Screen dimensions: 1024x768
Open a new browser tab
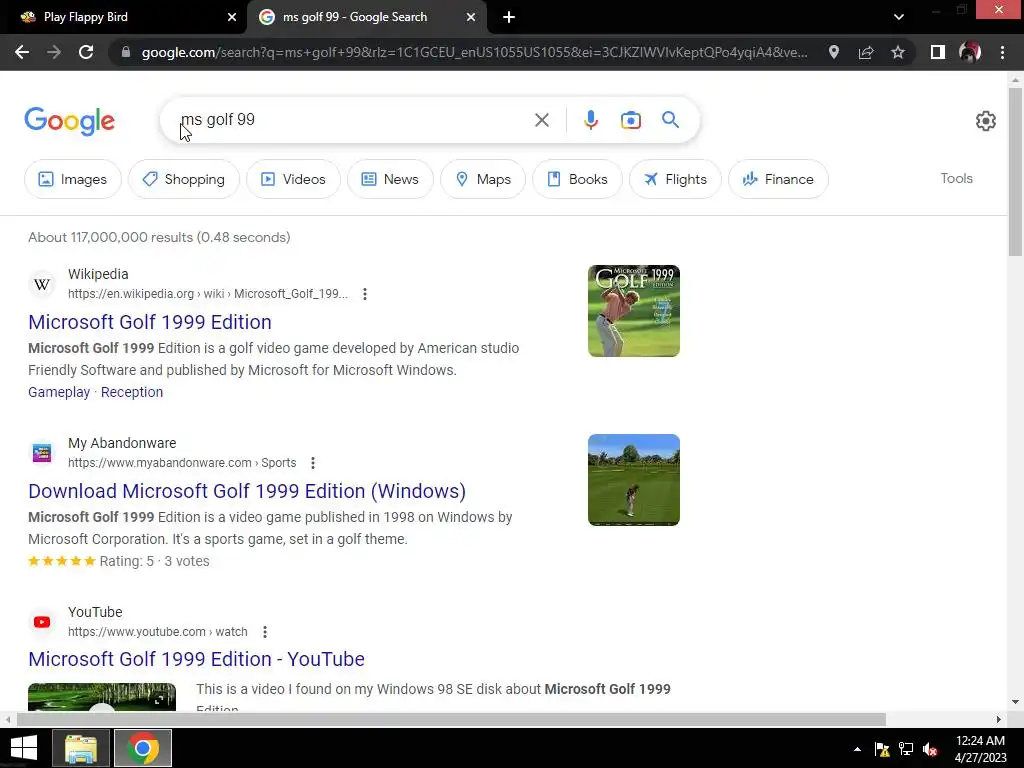509,18
